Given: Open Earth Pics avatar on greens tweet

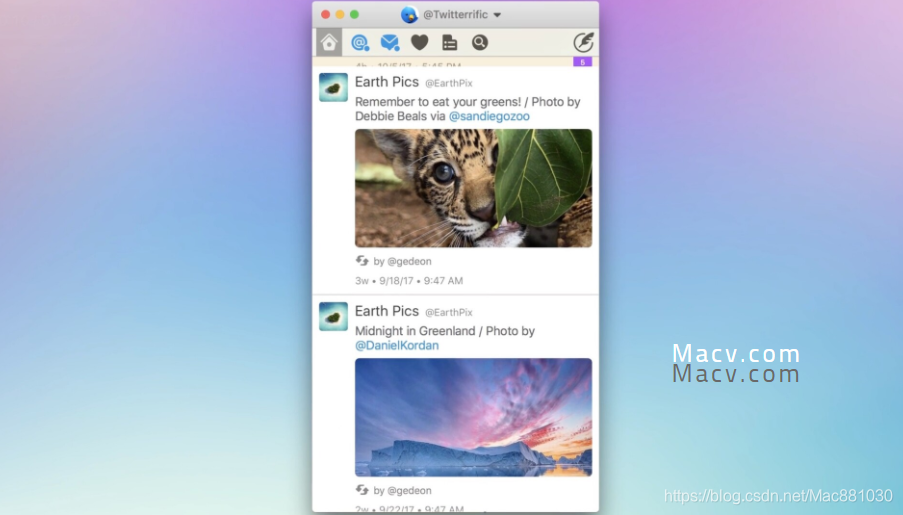Looking at the screenshot, I should tap(333, 88).
